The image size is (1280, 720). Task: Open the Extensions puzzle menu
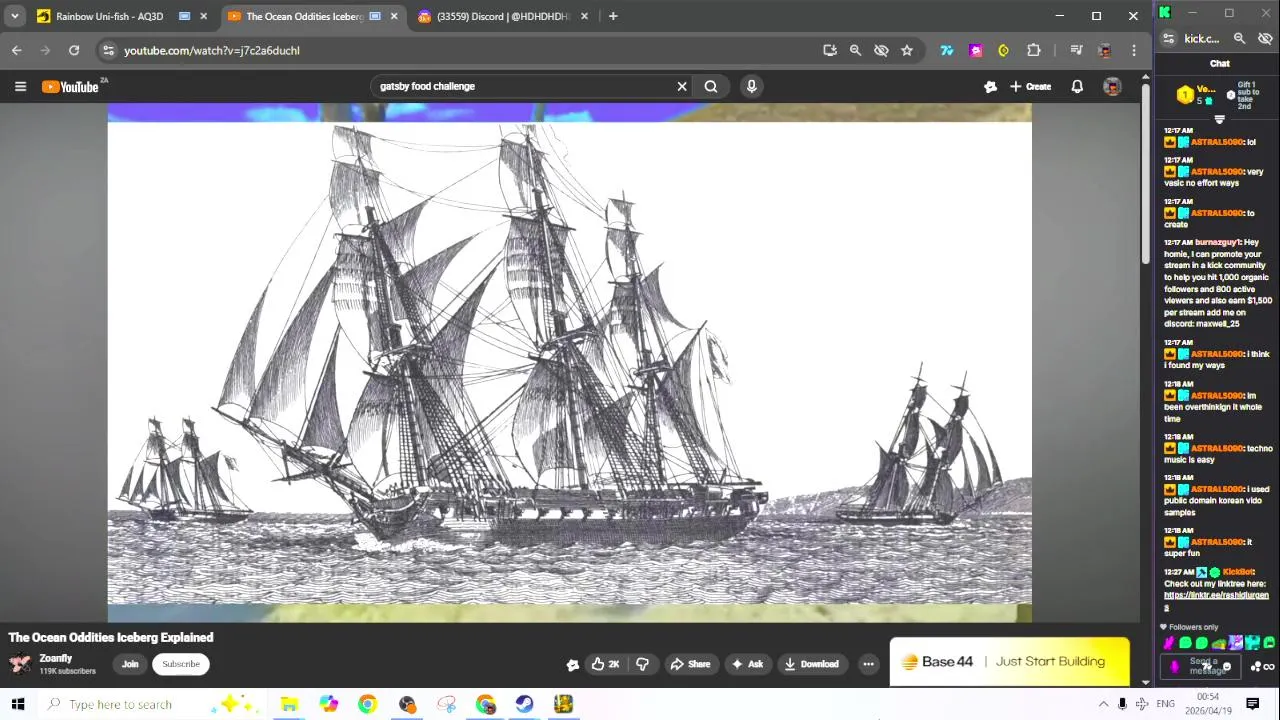(x=1034, y=50)
